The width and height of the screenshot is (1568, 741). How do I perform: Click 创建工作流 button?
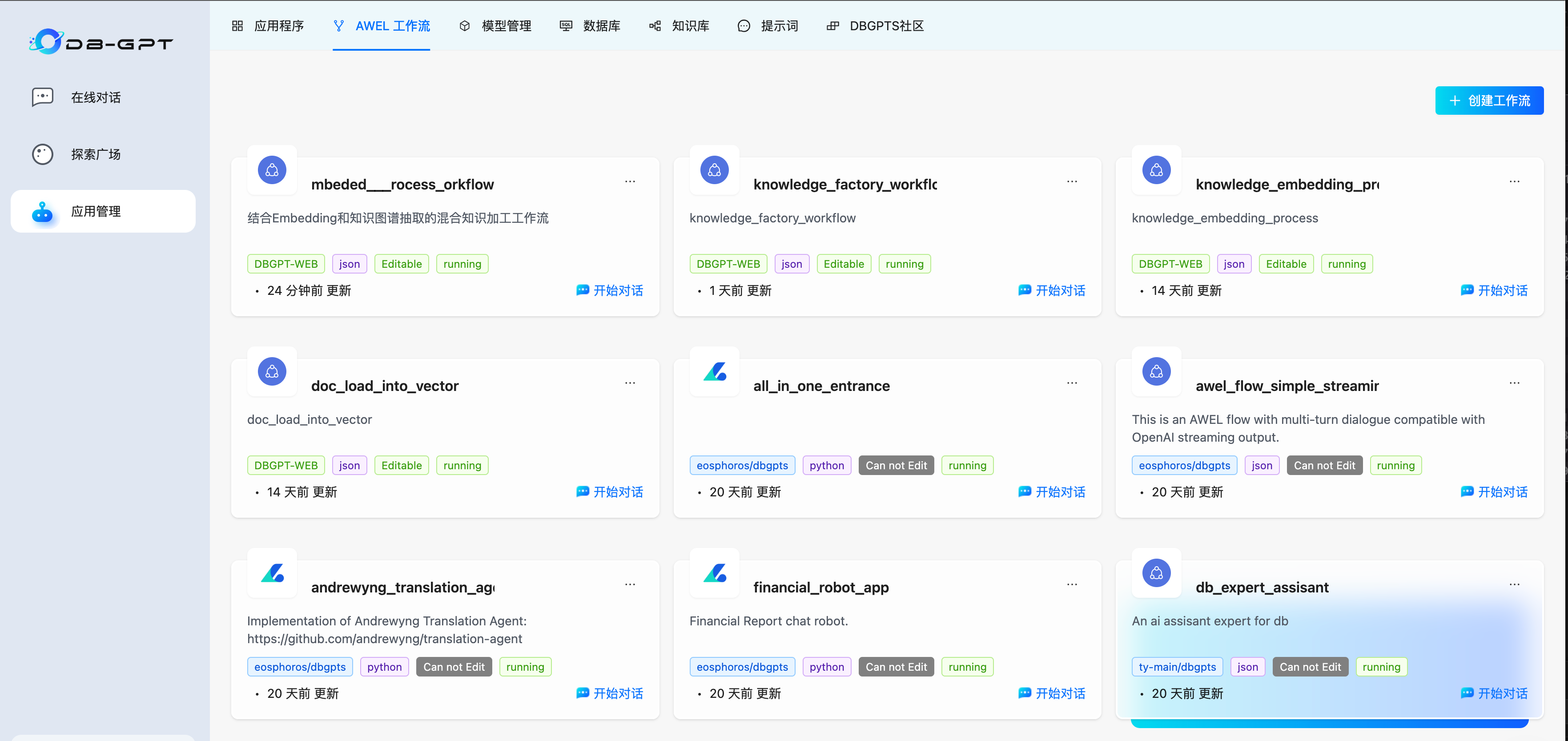coord(1489,101)
